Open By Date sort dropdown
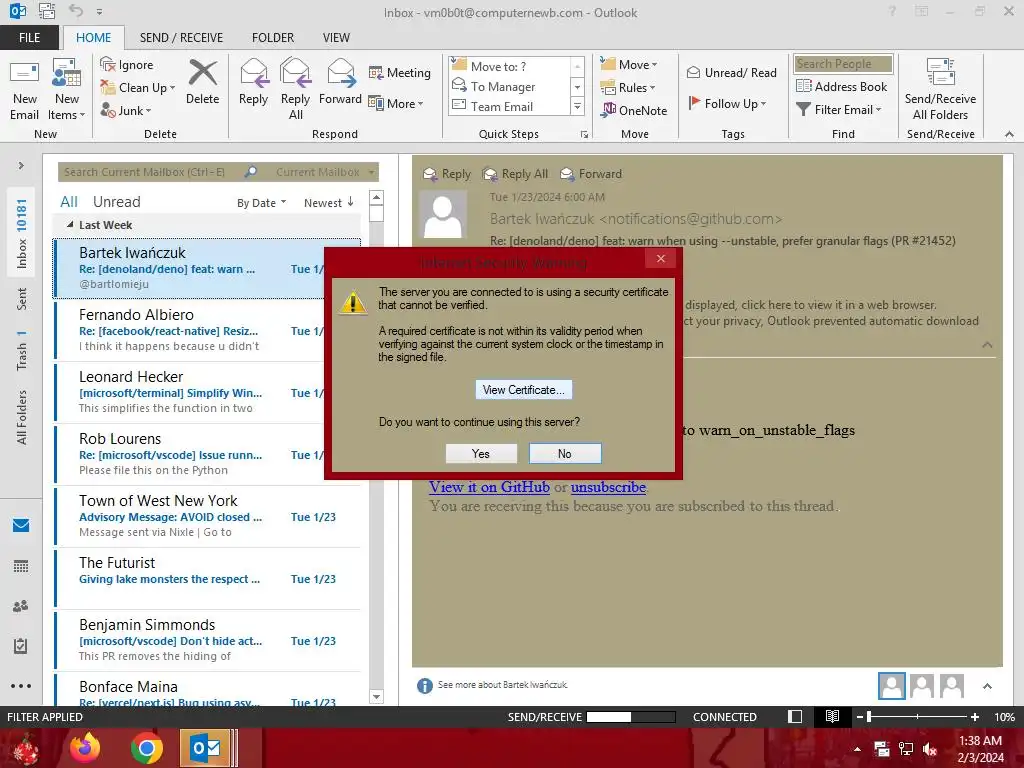The image size is (1024, 768). [261, 203]
